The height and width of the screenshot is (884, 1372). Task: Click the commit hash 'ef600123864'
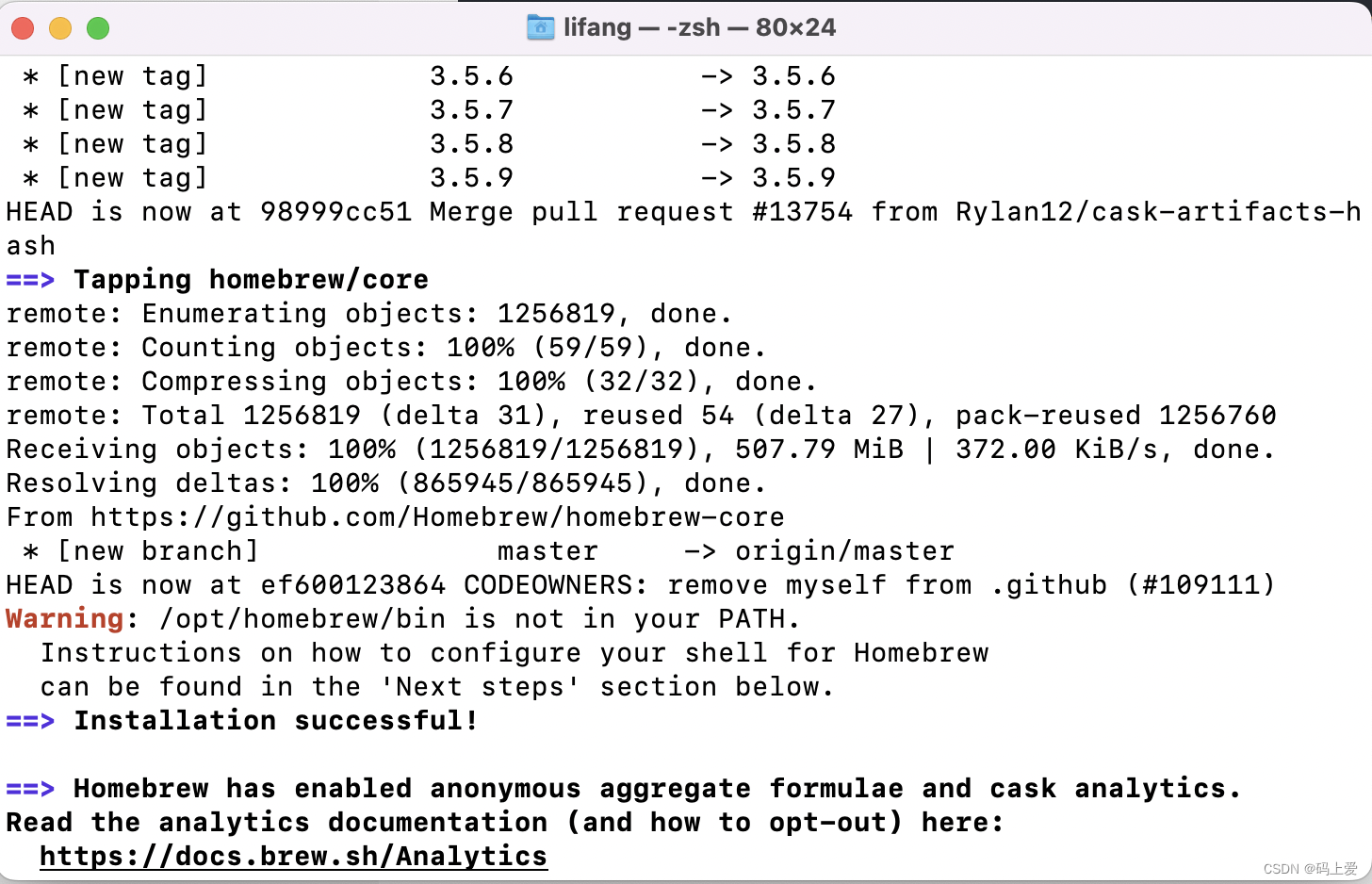[x=353, y=585]
